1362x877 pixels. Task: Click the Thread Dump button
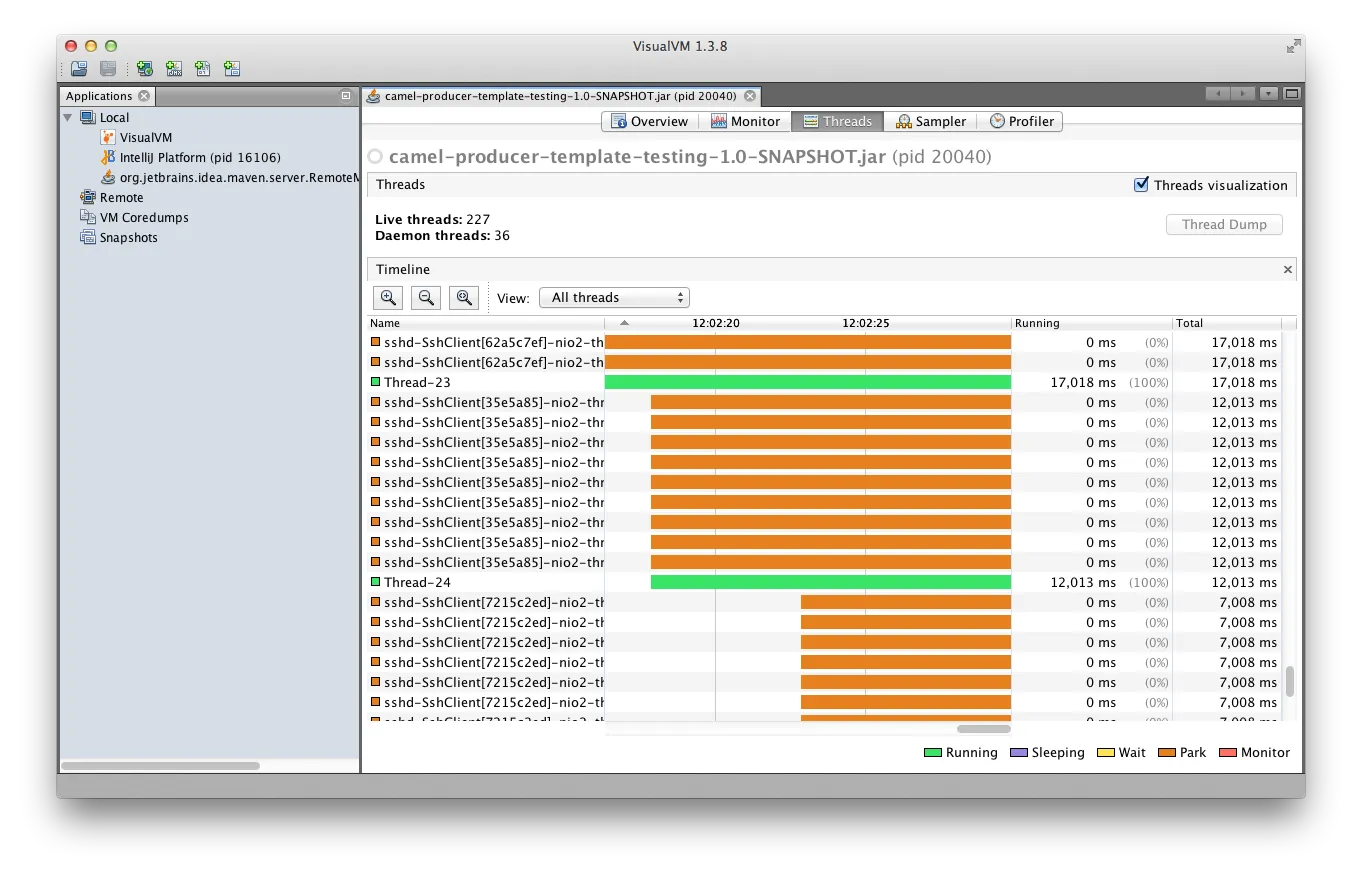point(1224,224)
